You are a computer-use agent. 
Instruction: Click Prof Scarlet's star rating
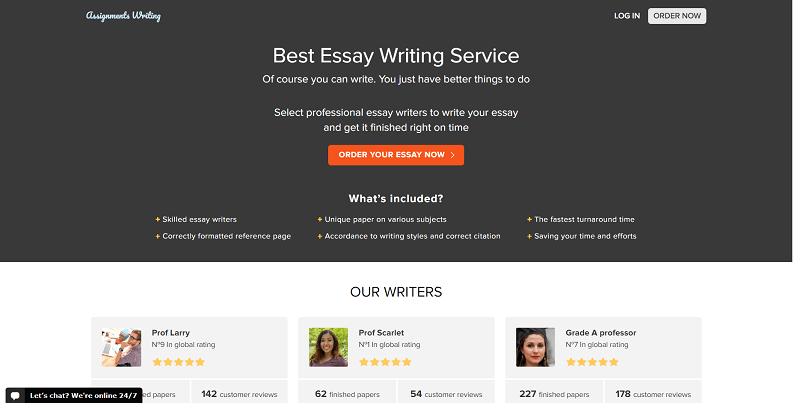(385, 362)
